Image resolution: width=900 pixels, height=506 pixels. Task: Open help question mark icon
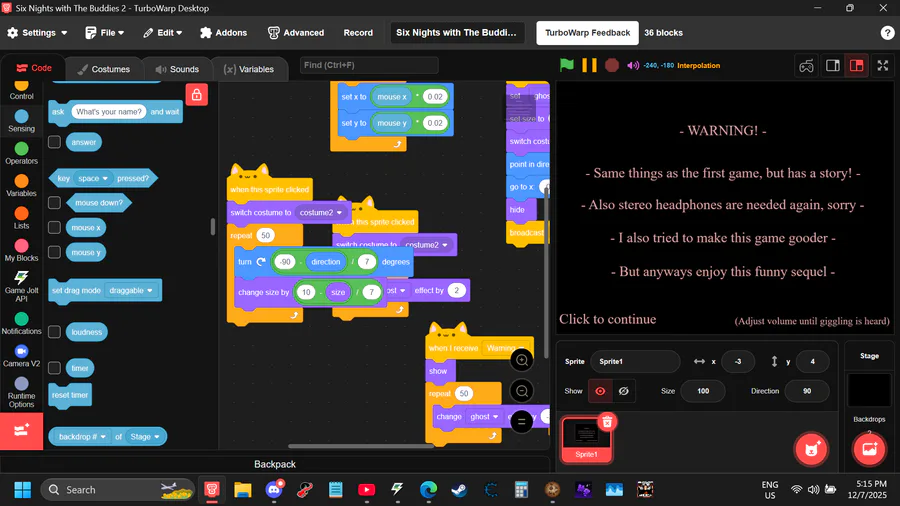pyautogui.click(x=887, y=33)
